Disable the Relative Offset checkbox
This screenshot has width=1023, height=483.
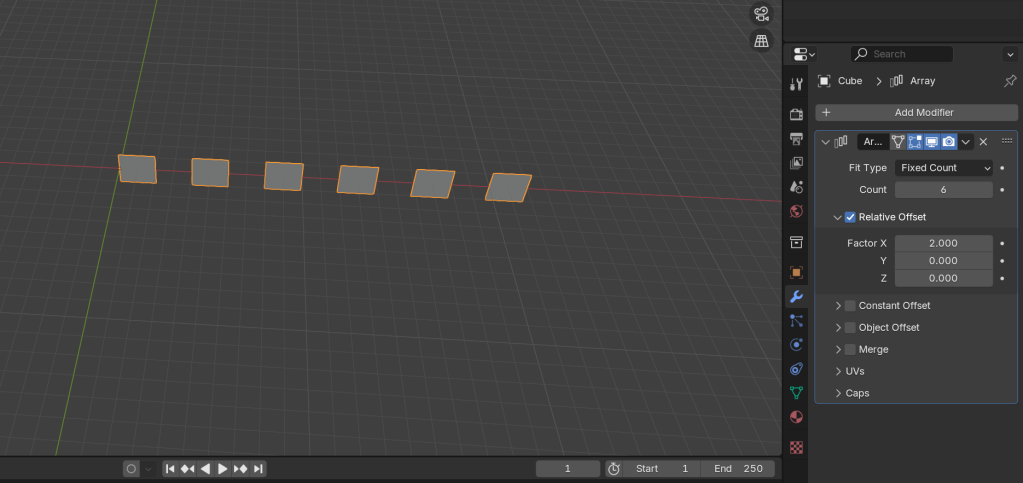pos(850,217)
